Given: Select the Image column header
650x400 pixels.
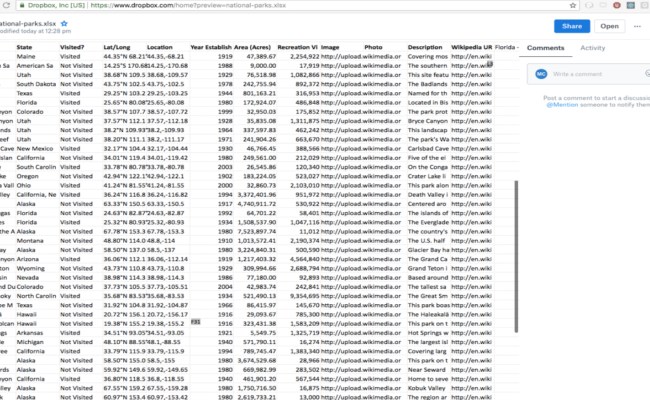Looking at the screenshot, I should click(330, 47).
